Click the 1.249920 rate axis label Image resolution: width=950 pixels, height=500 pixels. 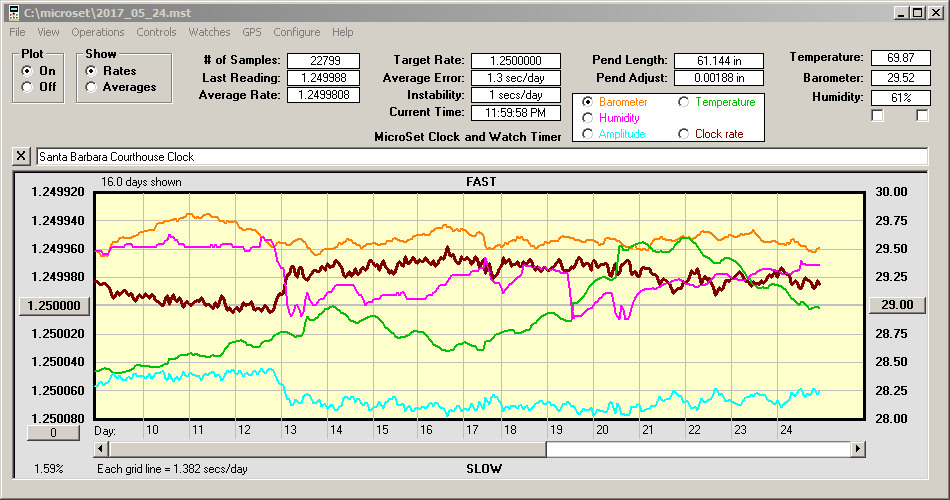click(x=58, y=192)
